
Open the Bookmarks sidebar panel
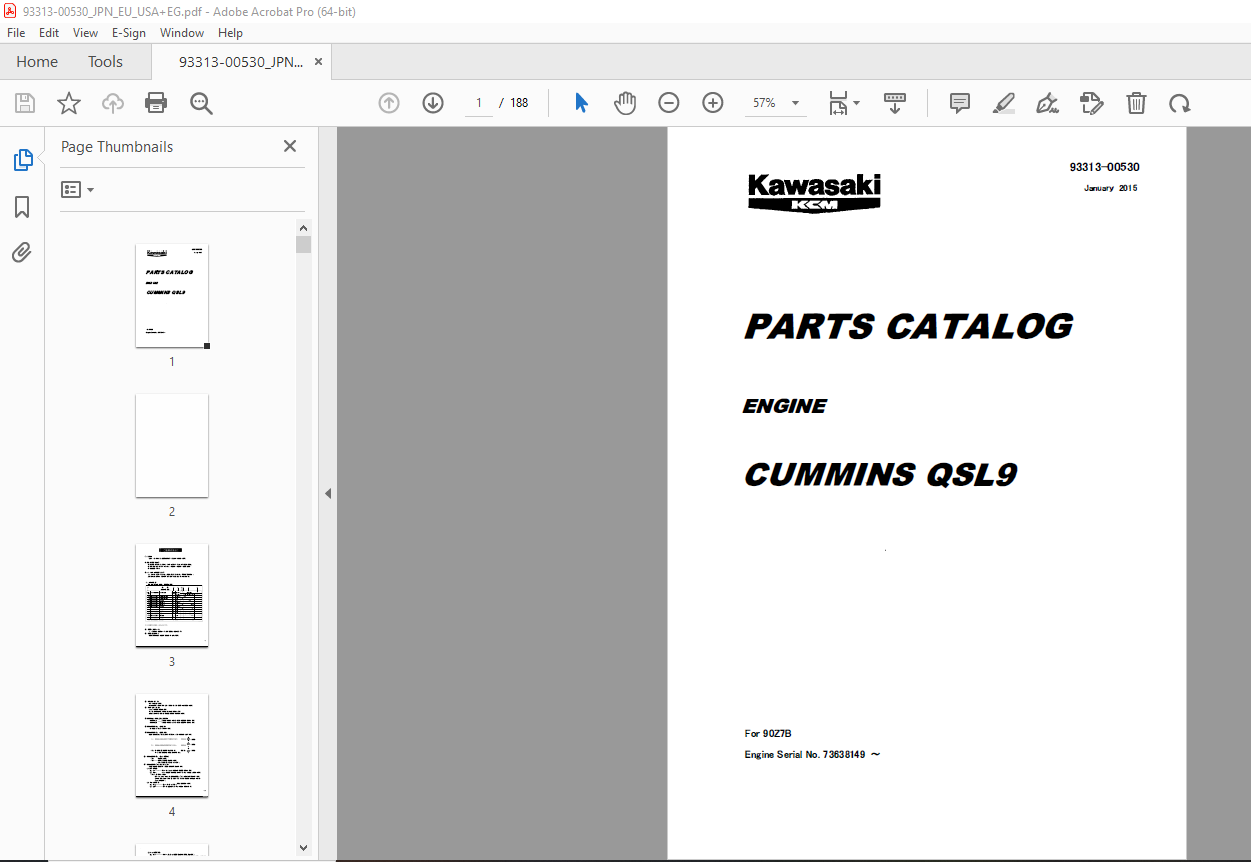(x=22, y=207)
